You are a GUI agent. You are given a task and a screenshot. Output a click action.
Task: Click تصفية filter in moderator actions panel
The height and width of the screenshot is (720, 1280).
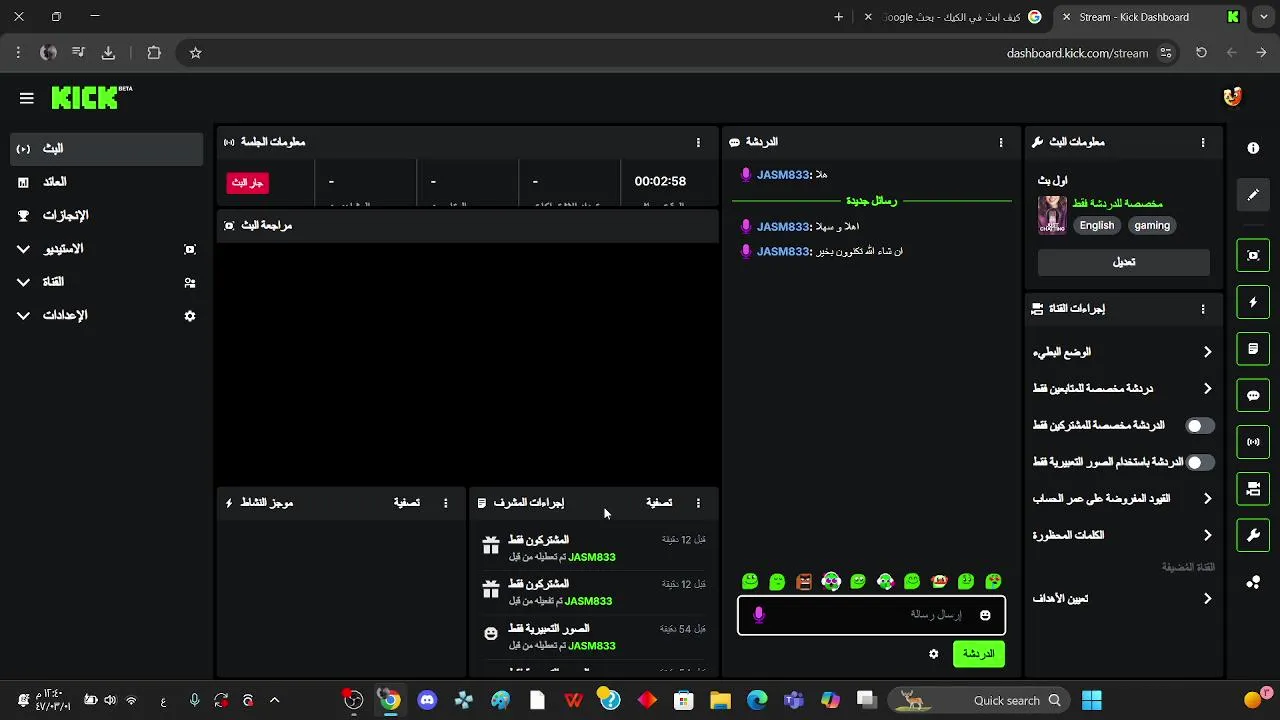coord(659,503)
